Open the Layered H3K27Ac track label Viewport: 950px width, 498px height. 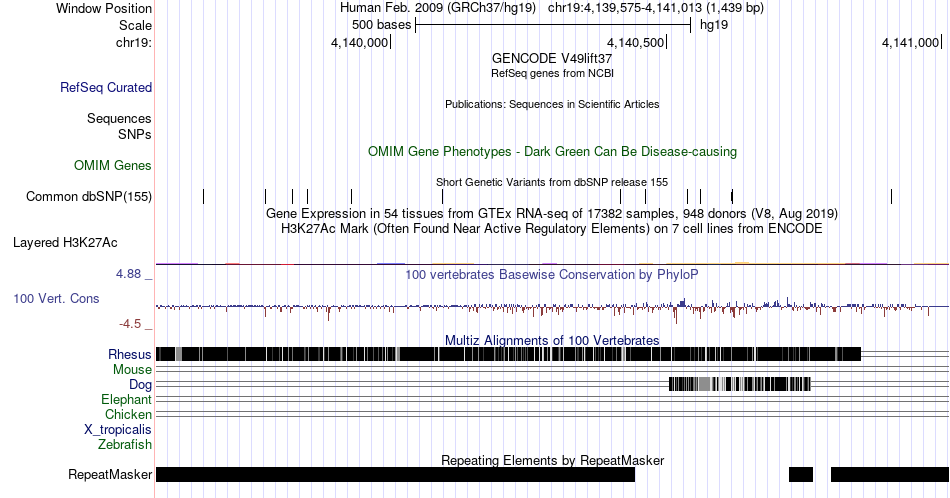point(65,242)
